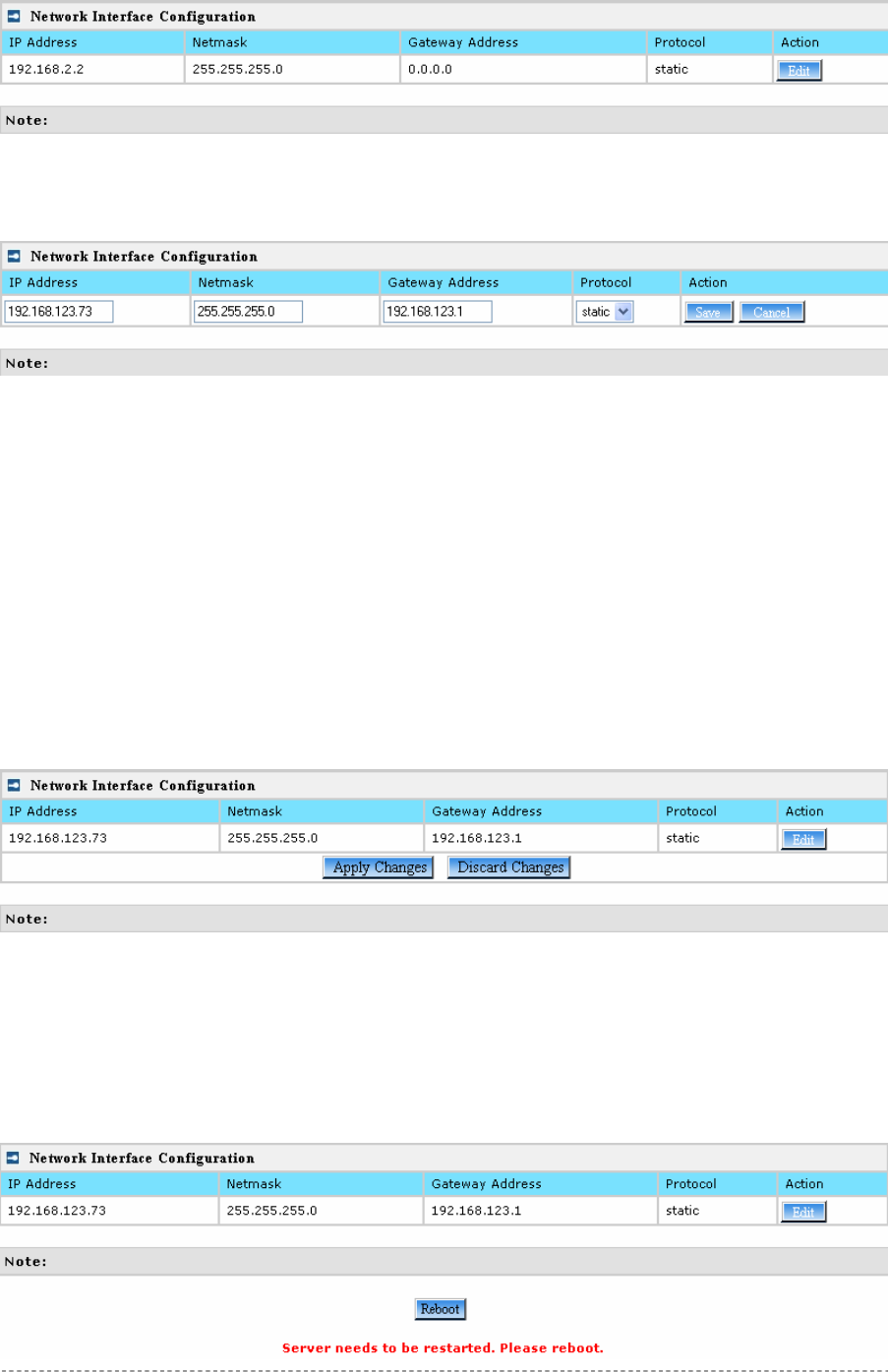
Task: Click the arrow icon of the panel containing Save and Cancel
Action: point(14,257)
